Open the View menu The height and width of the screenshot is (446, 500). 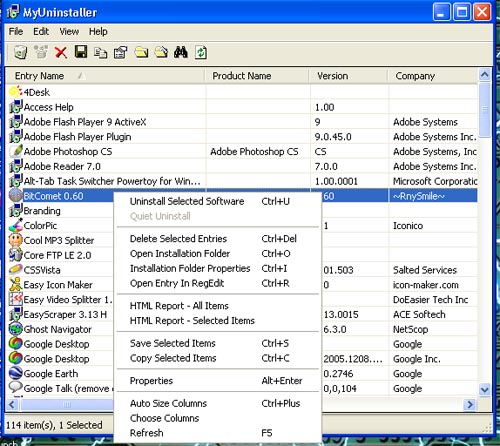[69, 32]
